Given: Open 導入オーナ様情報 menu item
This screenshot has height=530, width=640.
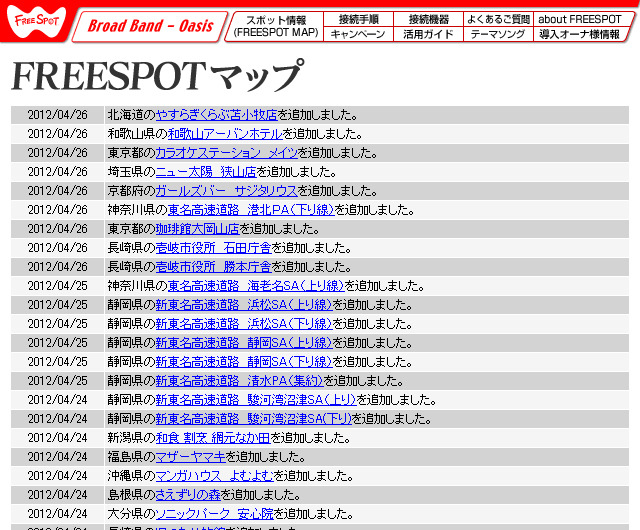Looking at the screenshot, I should coord(580,34).
